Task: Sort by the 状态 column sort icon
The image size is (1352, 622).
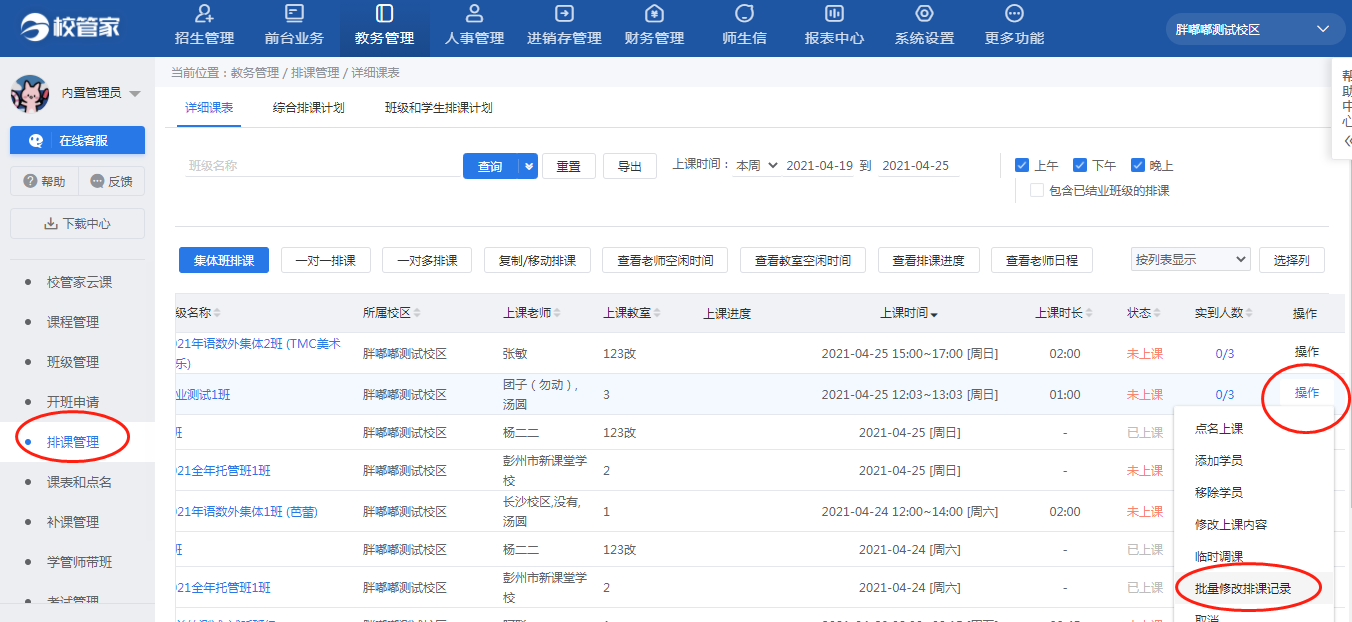Action: pos(1158,314)
